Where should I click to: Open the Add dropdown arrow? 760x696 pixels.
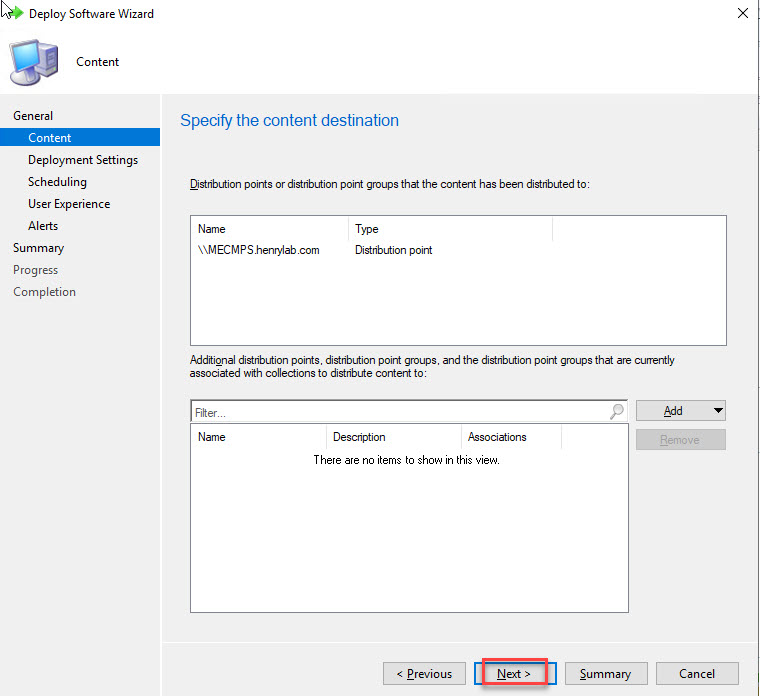click(717, 411)
